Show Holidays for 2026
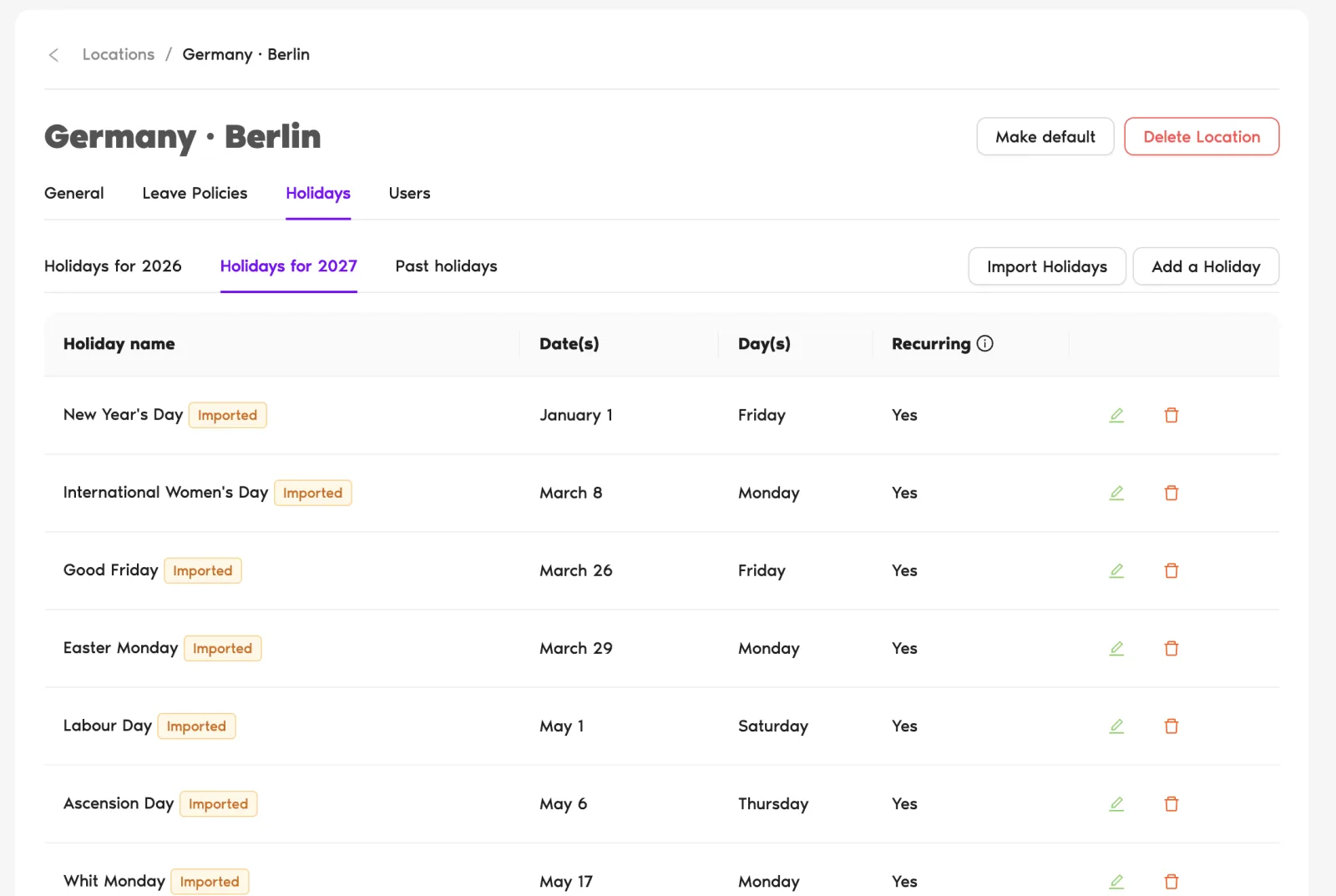The image size is (1336, 896). click(113, 266)
